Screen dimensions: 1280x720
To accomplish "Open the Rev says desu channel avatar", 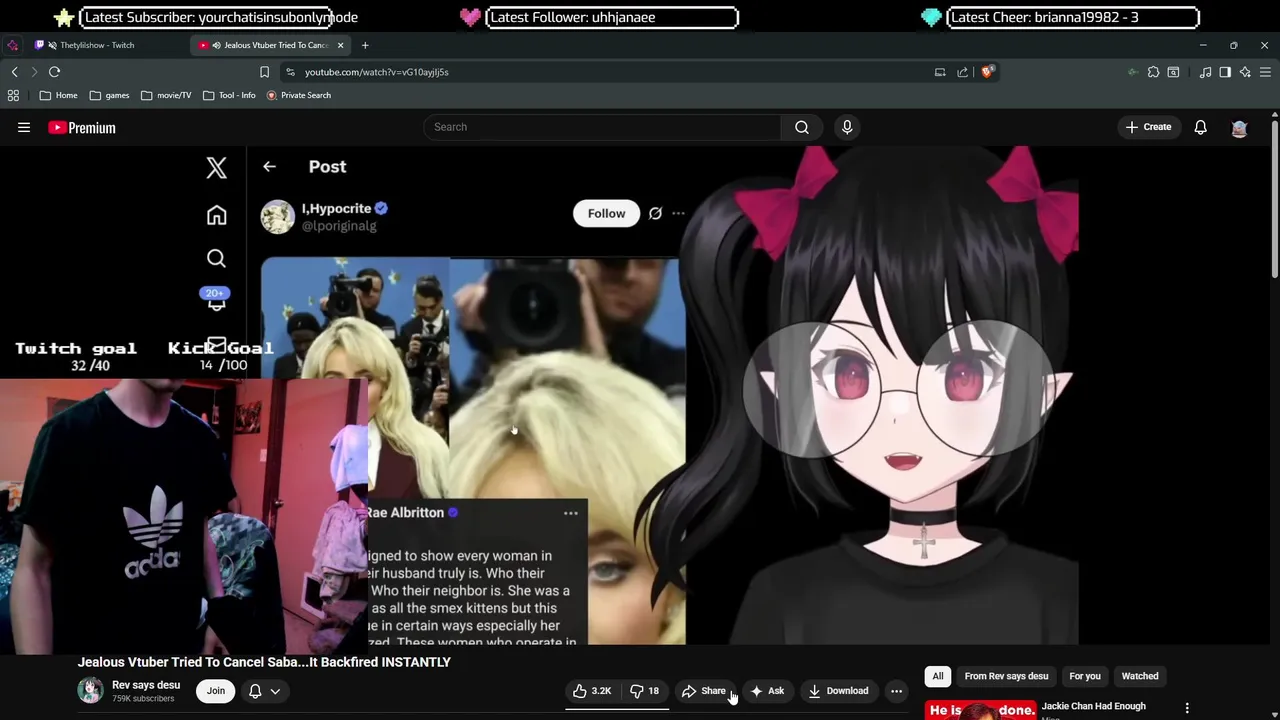I will pyautogui.click(x=91, y=690).
